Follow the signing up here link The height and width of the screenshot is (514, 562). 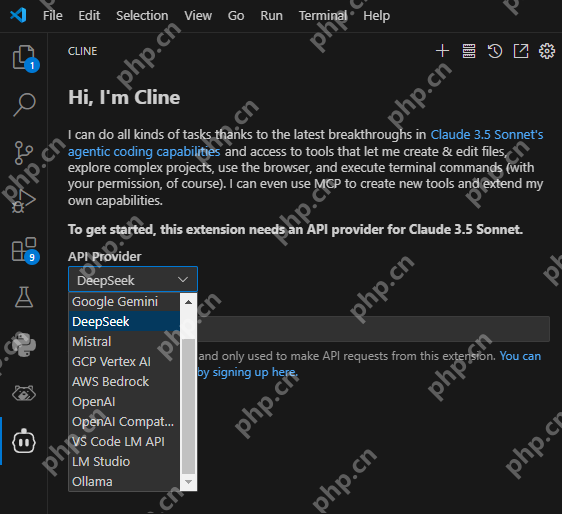coord(247,372)
